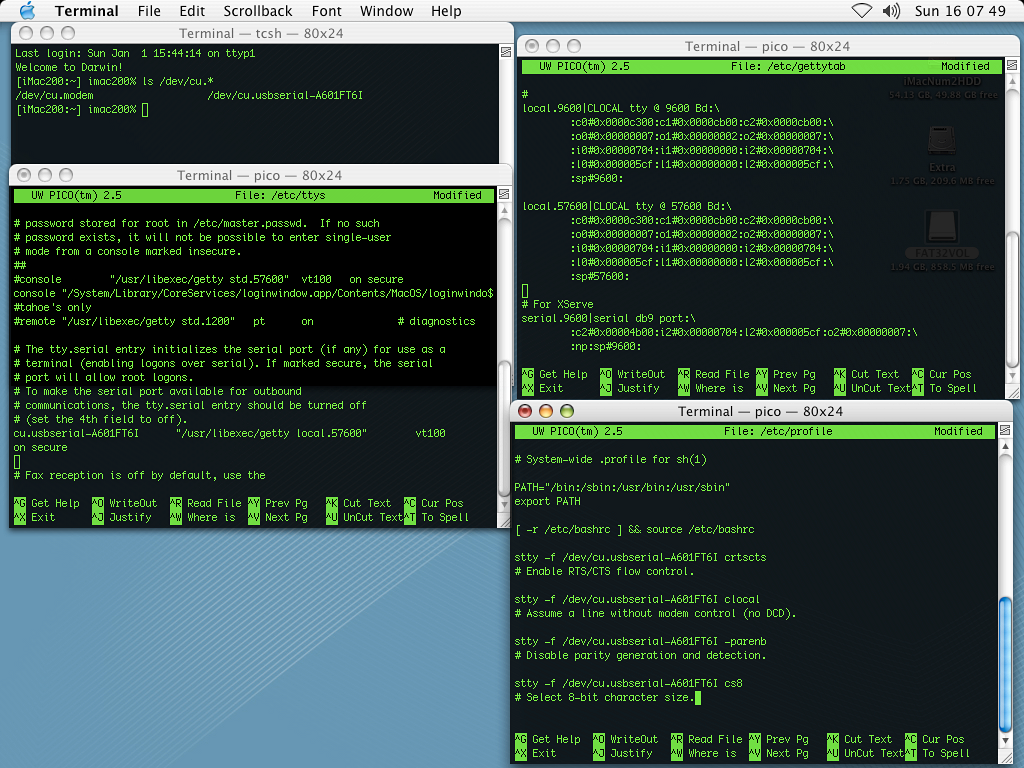Click '# Fax reception is off by default' line

coord(140,476)
